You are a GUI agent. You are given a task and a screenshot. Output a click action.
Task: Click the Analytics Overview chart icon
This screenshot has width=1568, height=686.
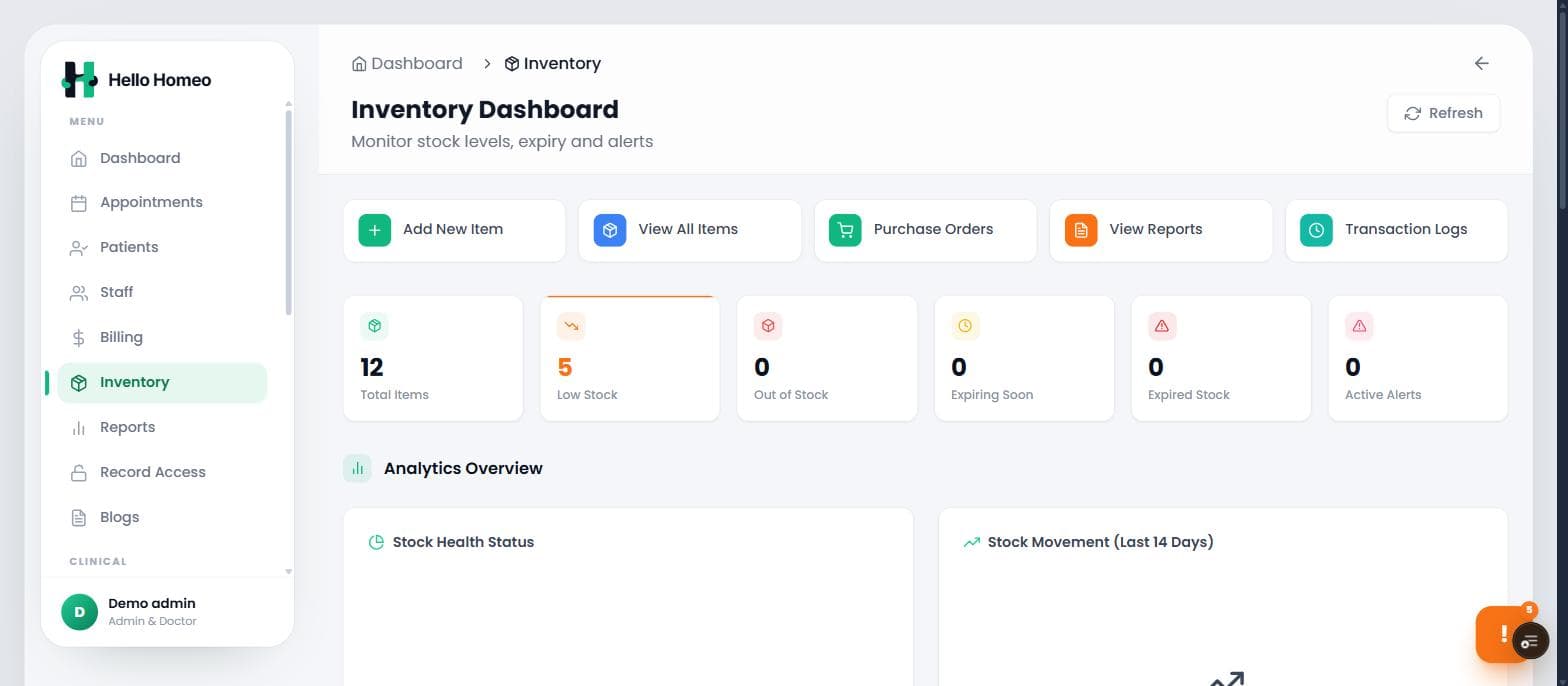(357, 469)
